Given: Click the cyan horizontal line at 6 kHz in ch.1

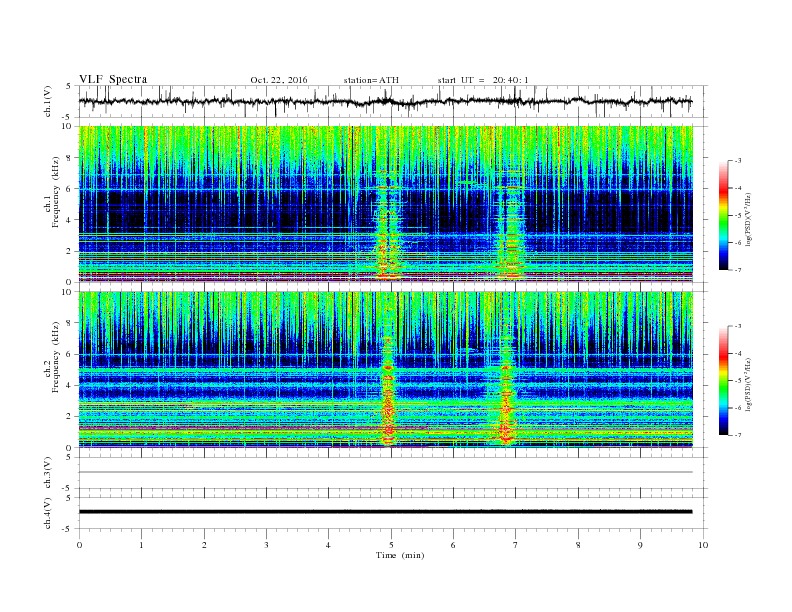Looking at the screenshot, I should (x=385, y=189).
